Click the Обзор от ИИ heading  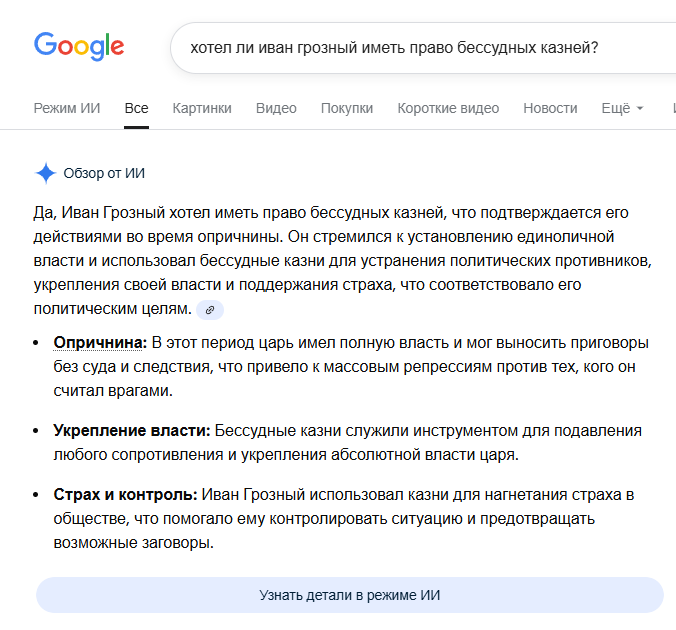click(x=104, y=173)
